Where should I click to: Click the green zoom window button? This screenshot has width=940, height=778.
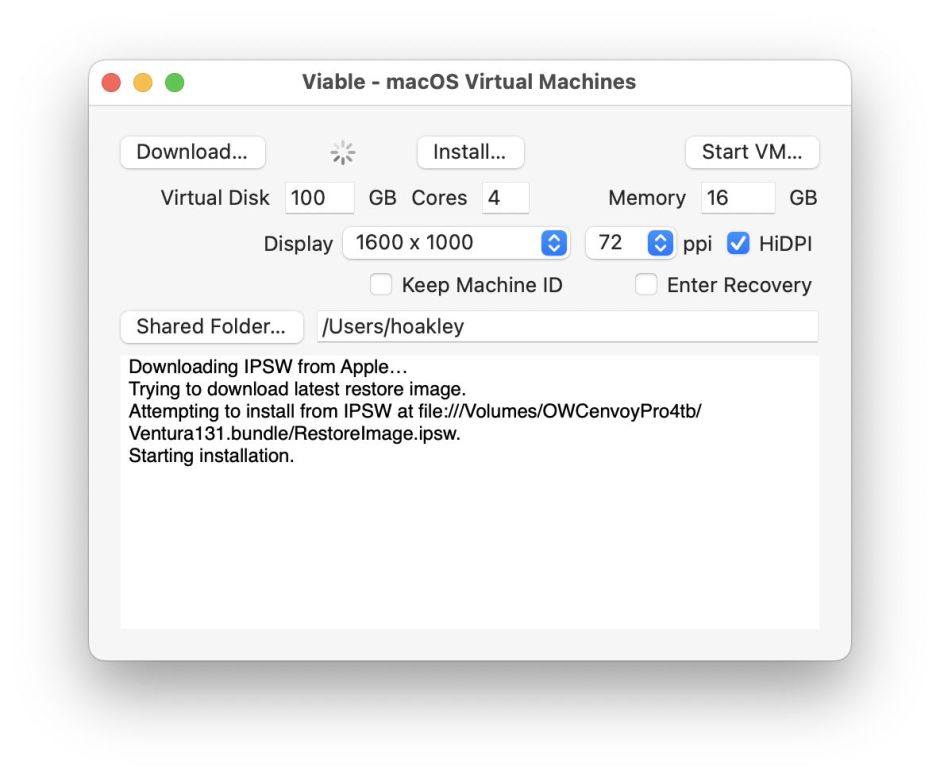pyautogui.click(x=174, y=82)
